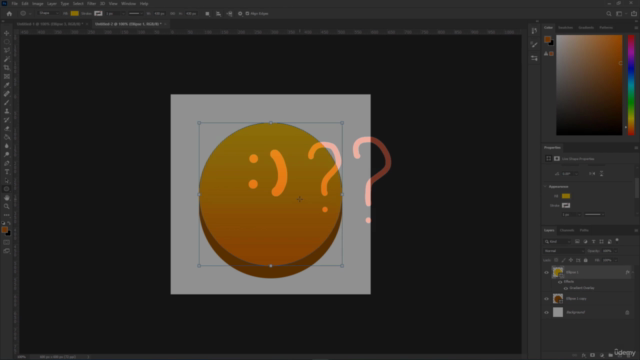Toggle the layer filter on/off switch
This screenshot has width=640, height=360.
click(617, 240)
